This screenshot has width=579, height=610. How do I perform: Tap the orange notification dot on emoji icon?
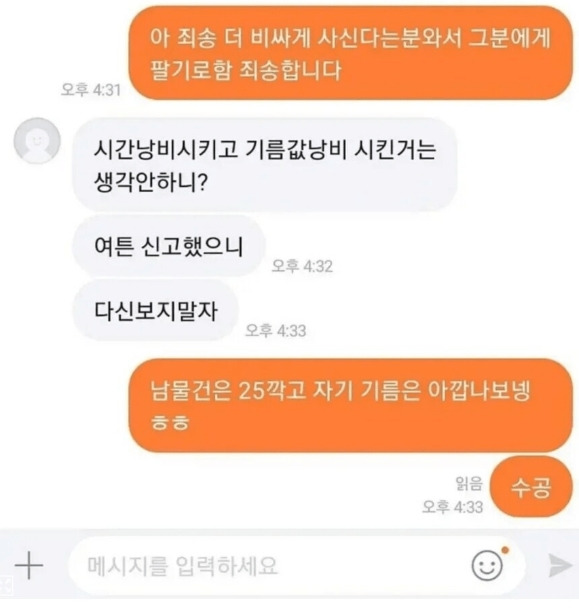tap(505, 550)
